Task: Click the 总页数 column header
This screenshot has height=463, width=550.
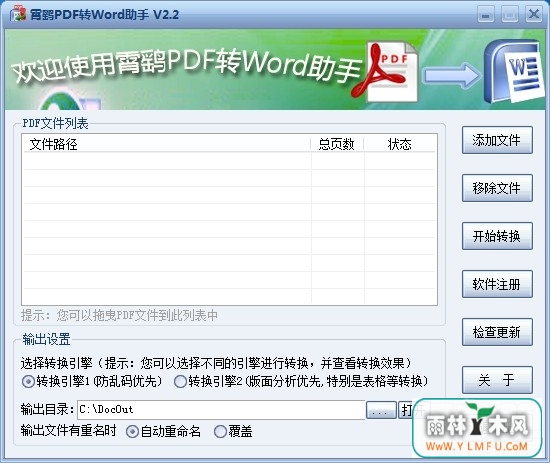Action: pyautogui.click(x=337, y=144)
